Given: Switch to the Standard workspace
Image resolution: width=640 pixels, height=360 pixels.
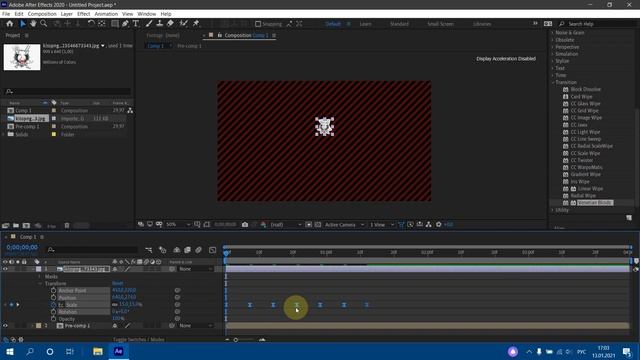Looking at the screenshot, I should pos(399,24).
